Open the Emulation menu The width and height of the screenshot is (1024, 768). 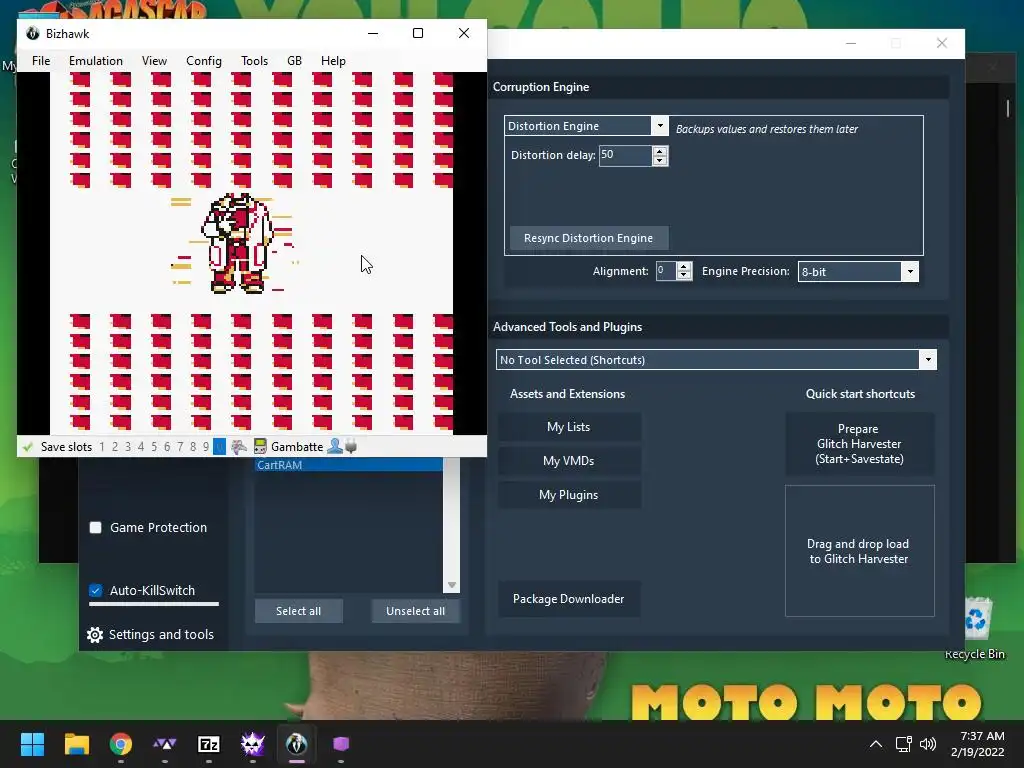pyautogui.click(x=95, y=61)
